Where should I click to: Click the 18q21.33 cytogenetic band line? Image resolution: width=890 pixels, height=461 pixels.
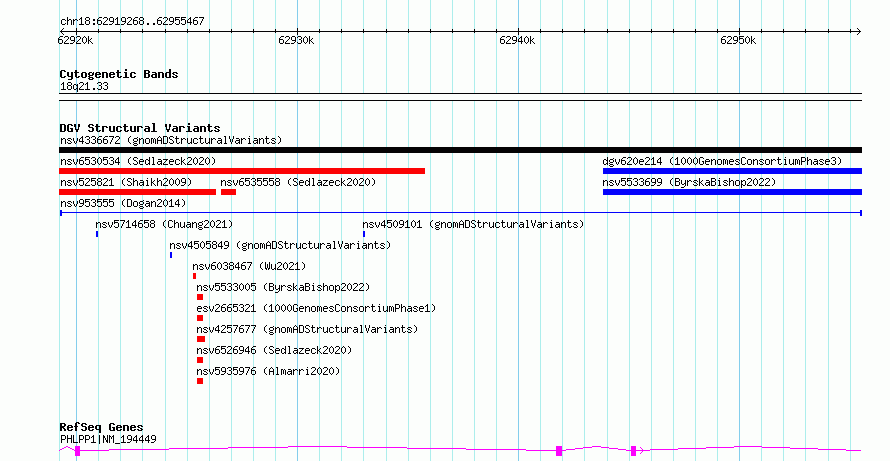pyautogui.click(x=460, y=97)
